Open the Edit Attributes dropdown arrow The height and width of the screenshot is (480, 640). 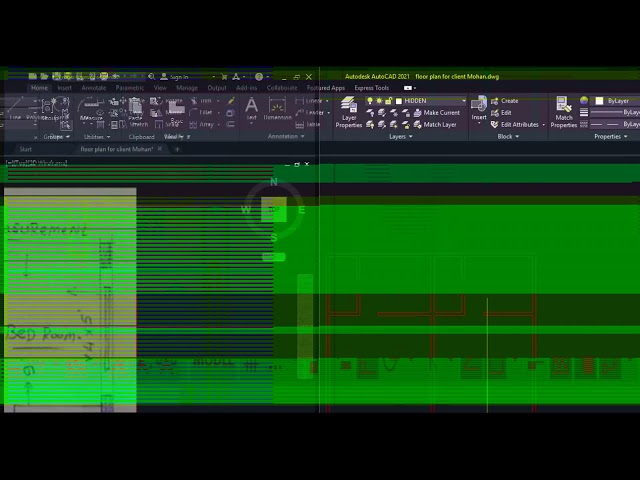(544, 125)
